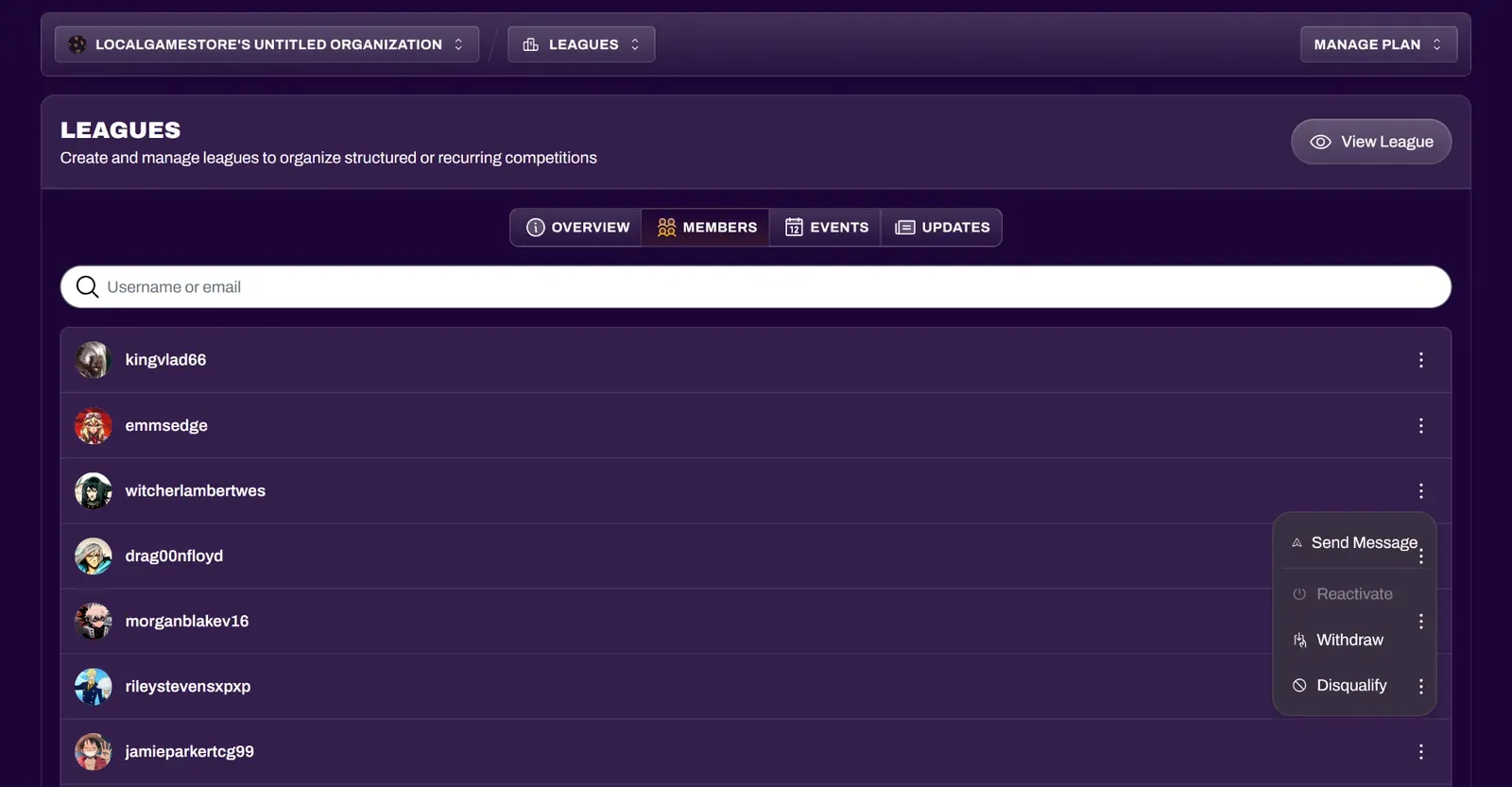Screen dimensions: 1512x787
Task: Open the organization switcher dropdown
Action: (x=266, y=44)
